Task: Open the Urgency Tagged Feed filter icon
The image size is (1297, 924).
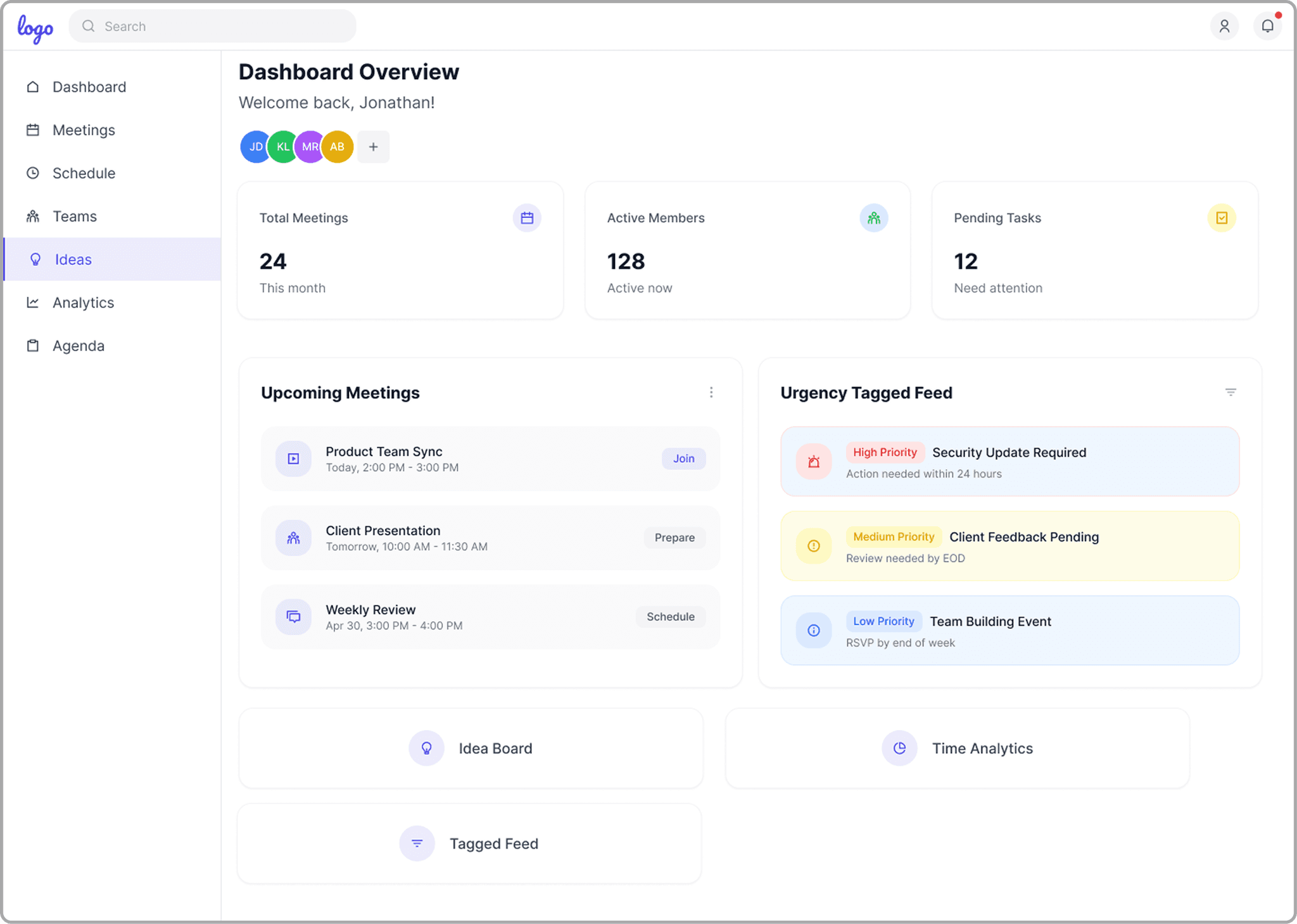Action: tap(1231, 393)
